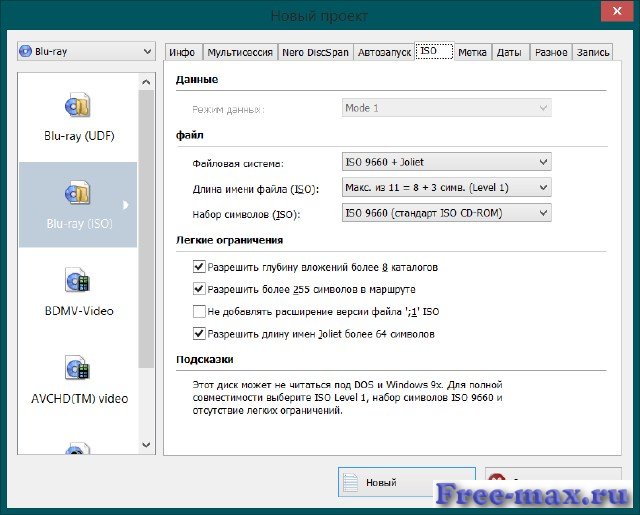Screen dimensions: 640x515
Task: Click the scroll down arrow in compilation list
Action: point(146,444)
